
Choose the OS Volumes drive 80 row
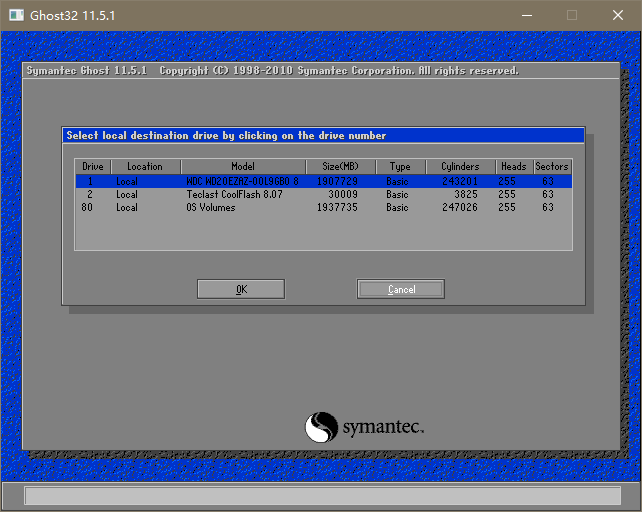pos(322,208)
